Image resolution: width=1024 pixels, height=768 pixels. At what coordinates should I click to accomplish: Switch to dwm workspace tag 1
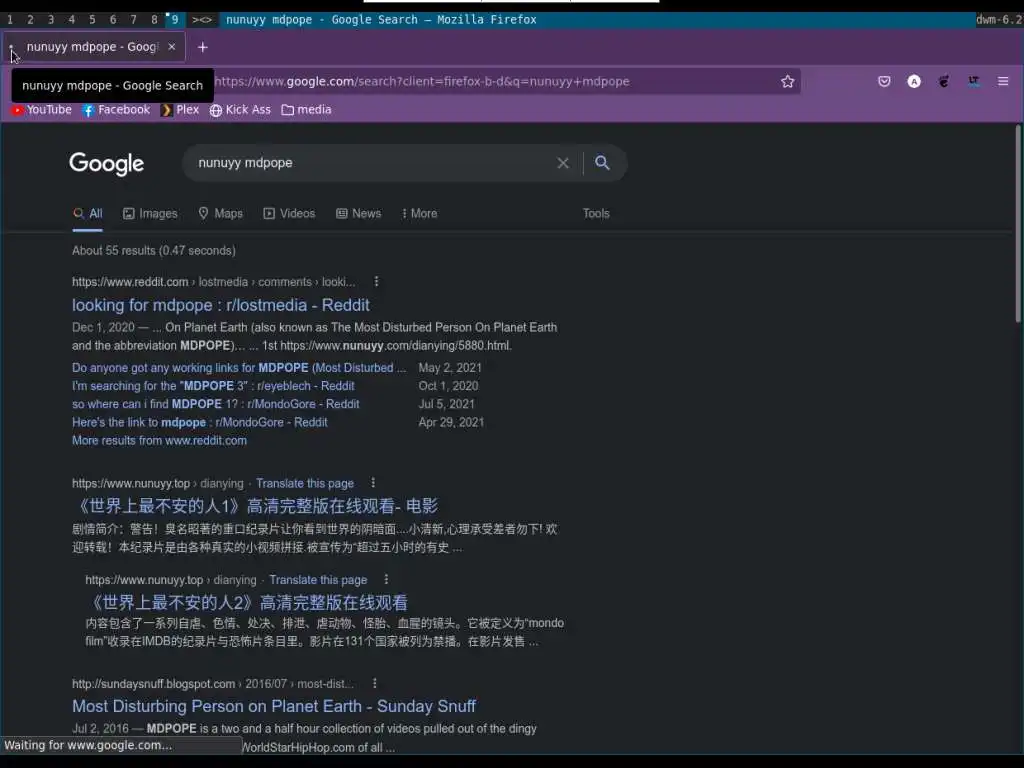10,20
